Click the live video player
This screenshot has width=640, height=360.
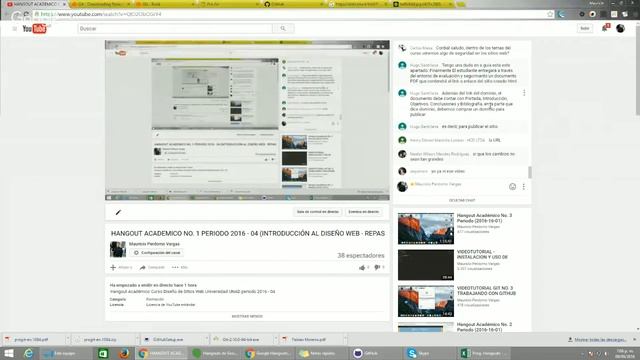coord(247,120)
